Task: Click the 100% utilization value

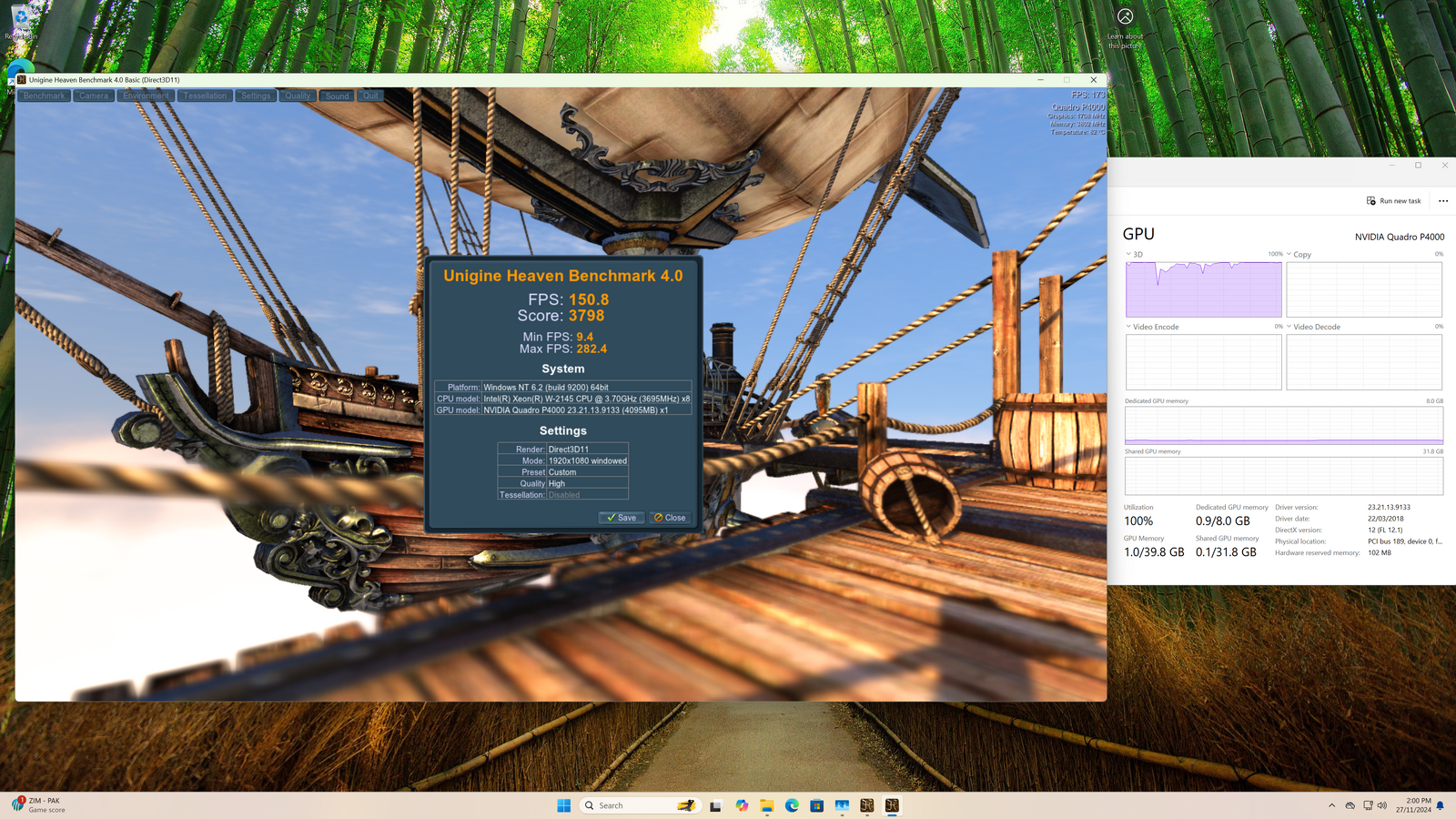Action: click(x=1138, y=521)
